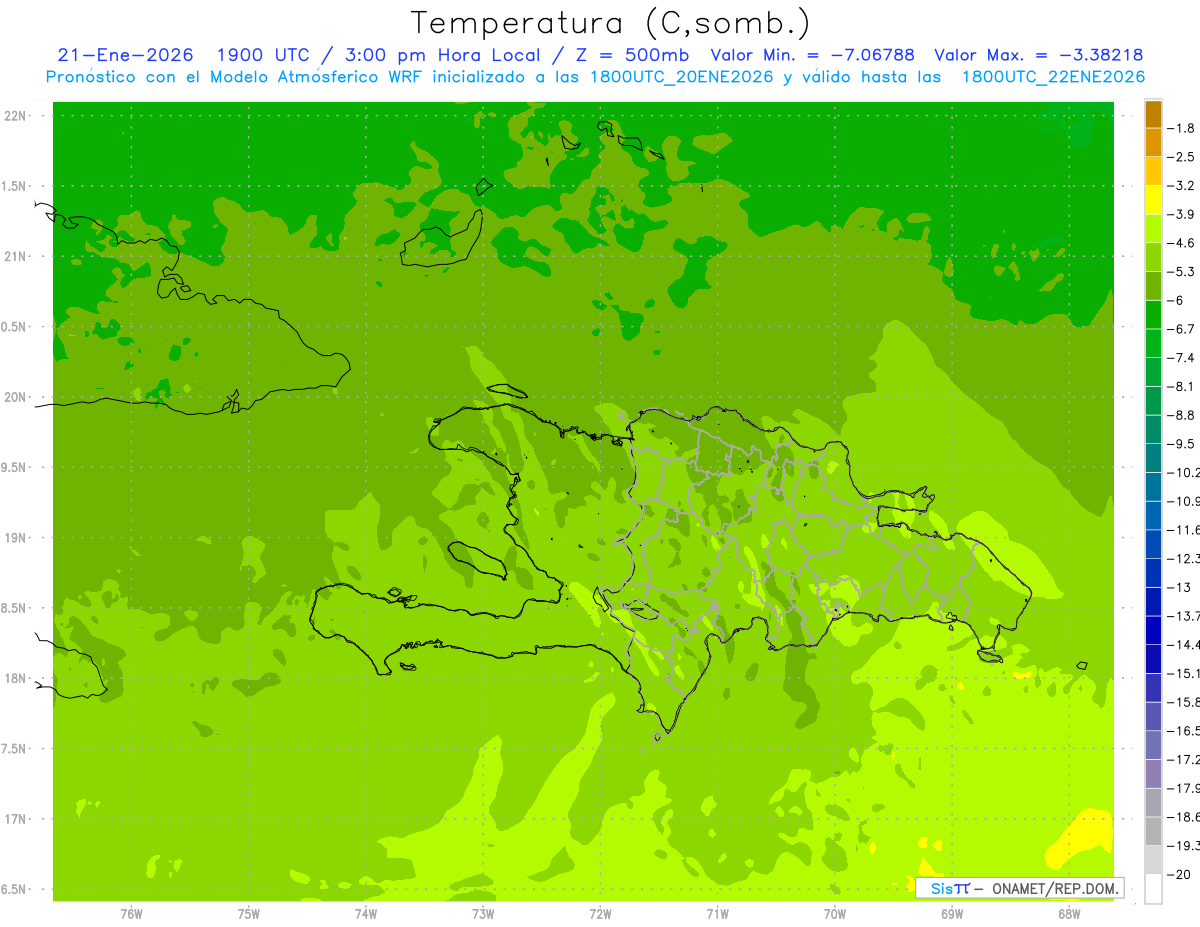This screenshot has width=1200, height=927.
Task: Click the title "Temperatura (C,somb.)"
Action: coord(610,23)
